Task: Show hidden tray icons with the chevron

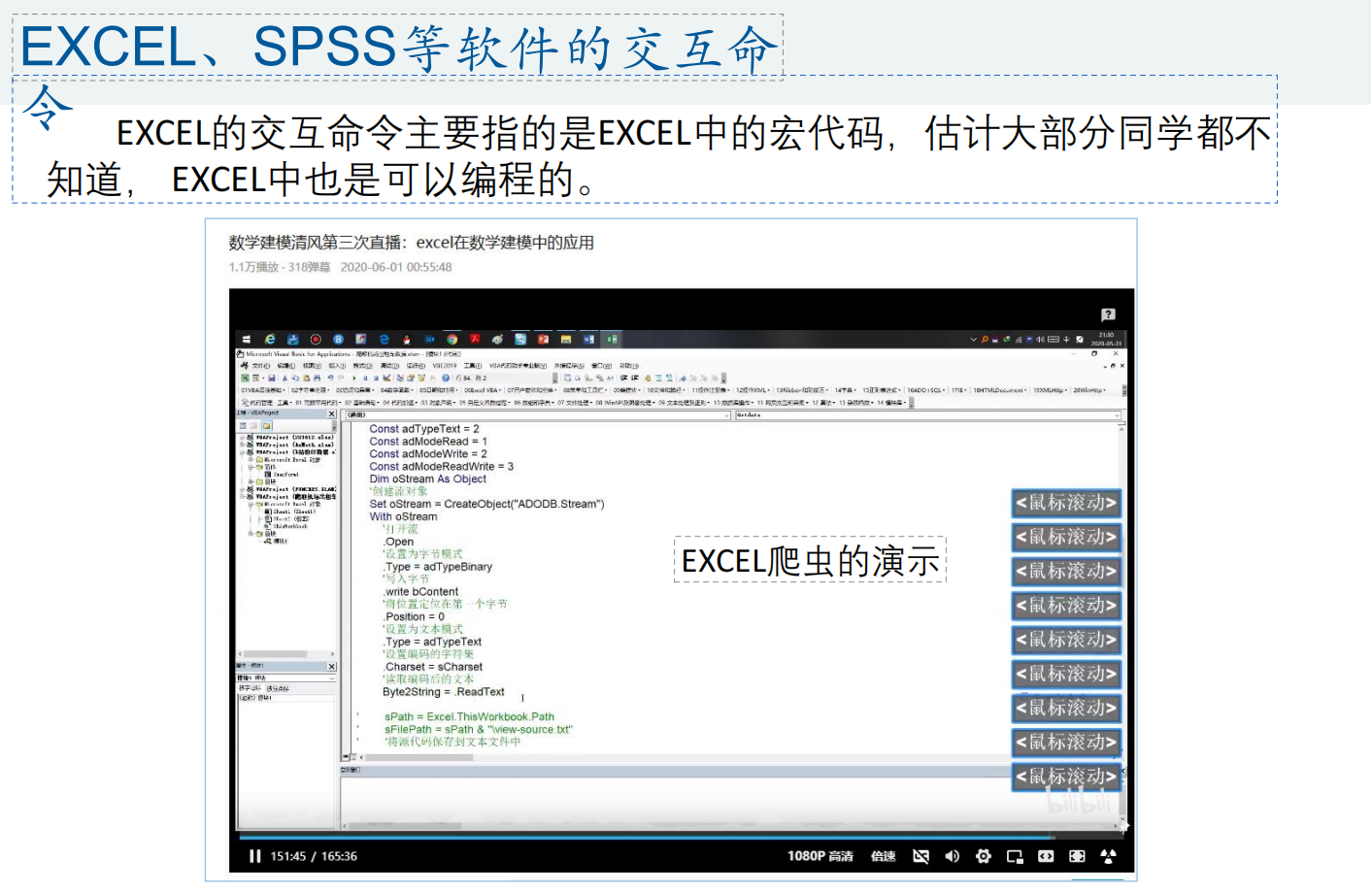Action: (x=973, y=340)
